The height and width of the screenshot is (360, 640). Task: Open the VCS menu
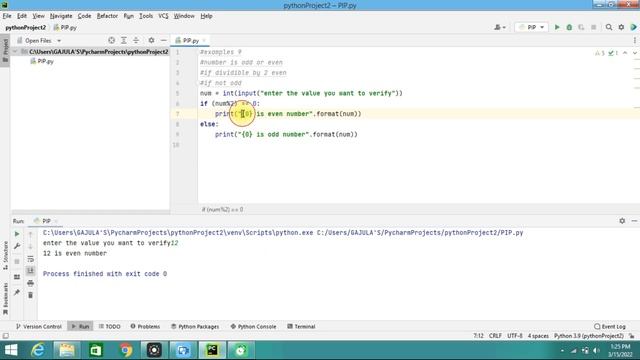click(x=163, y=16)
